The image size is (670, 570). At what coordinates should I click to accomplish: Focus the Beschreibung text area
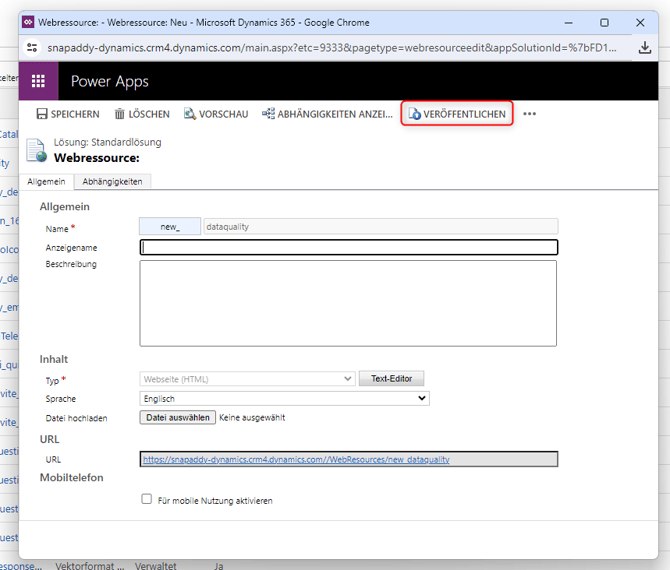tap(348, 303)
